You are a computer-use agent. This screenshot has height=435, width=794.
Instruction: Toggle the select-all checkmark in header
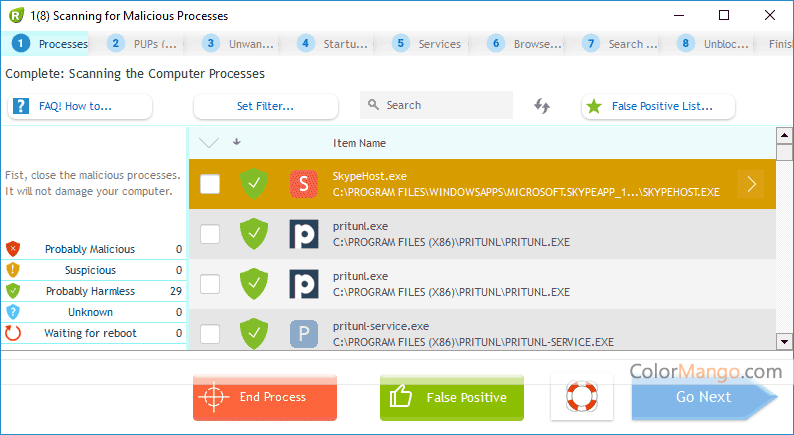209,142
